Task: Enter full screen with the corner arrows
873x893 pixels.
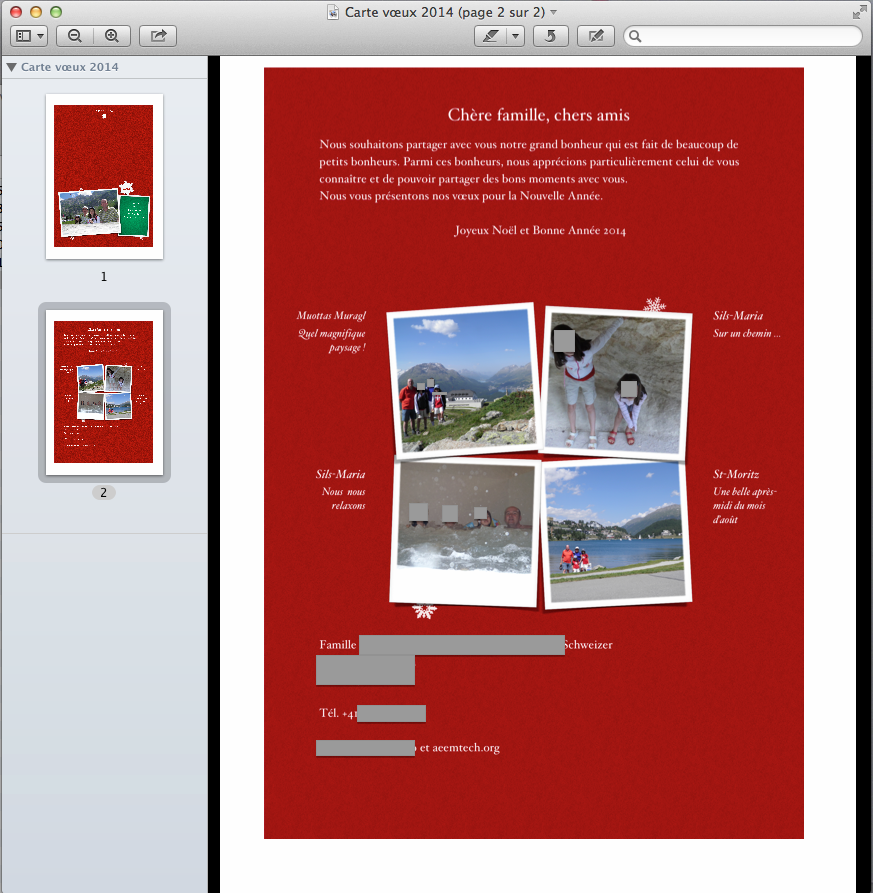Action: [x=859, y=12]
